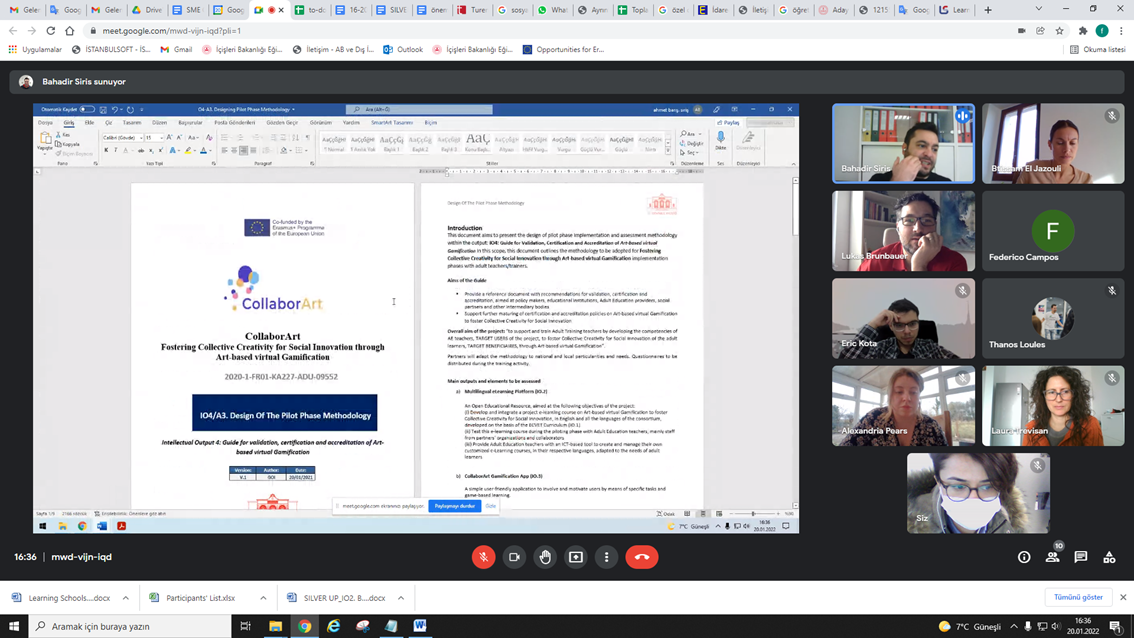Expand options for Participants' List.xlsx download
This screenshot has height=638, width=1134.
click(x=264, y=598)
